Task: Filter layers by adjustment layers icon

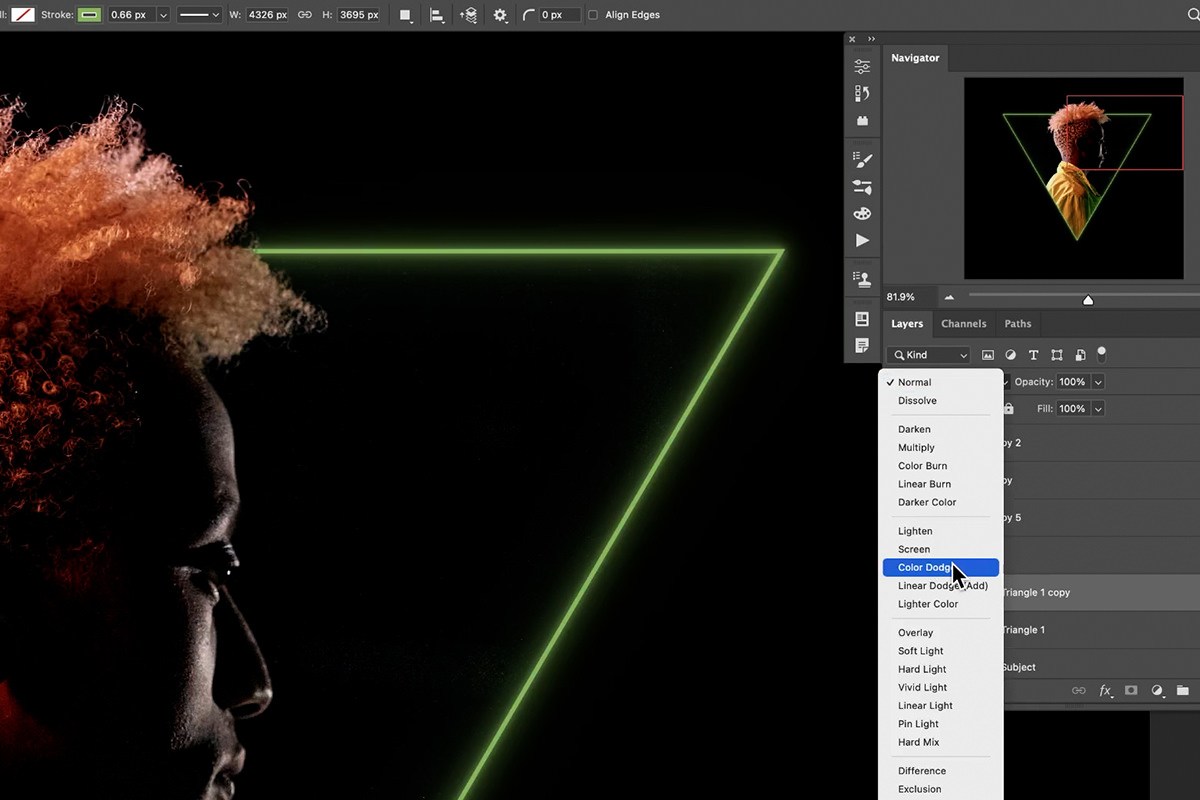Action: [x=1010, y=355]
